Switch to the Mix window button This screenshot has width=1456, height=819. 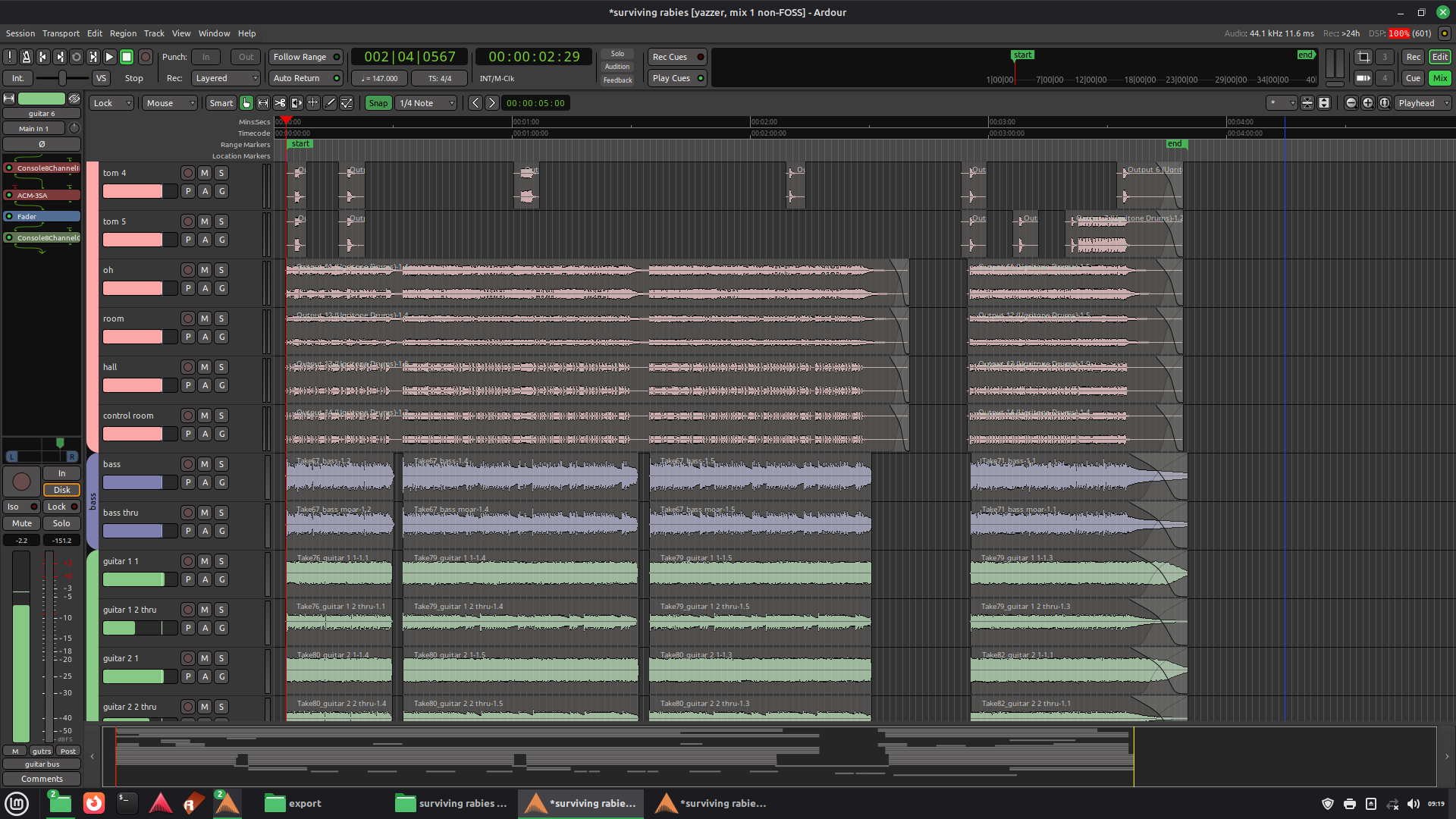(x=1439, y=78)
